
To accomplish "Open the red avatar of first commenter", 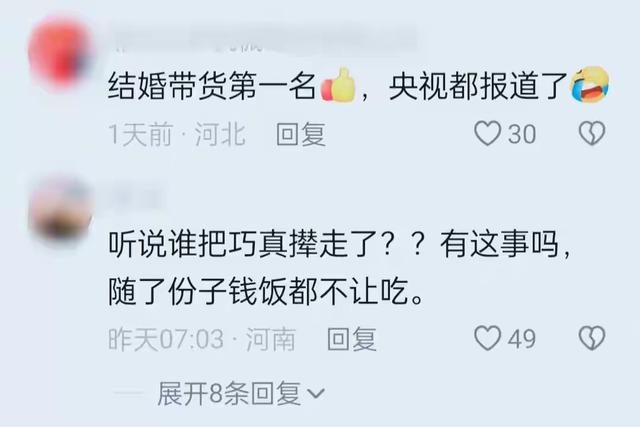I will click(x=61, y=52).
